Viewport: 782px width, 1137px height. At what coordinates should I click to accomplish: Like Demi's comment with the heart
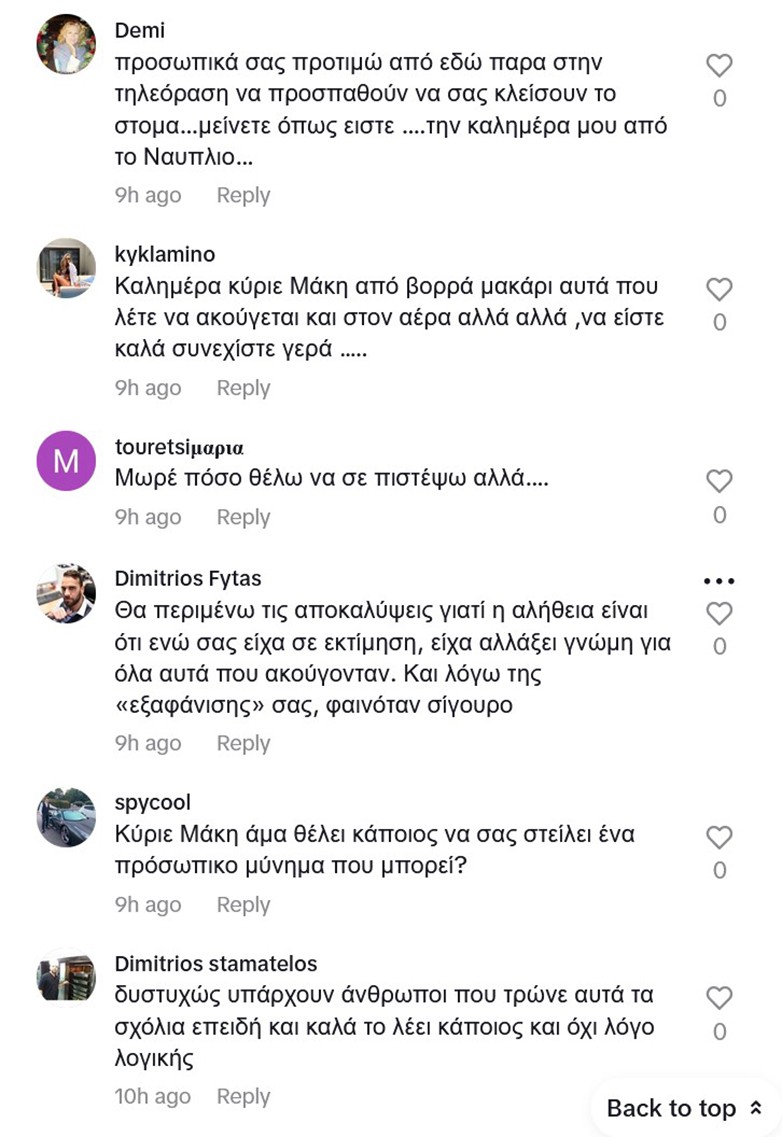(x=719, y=66)
